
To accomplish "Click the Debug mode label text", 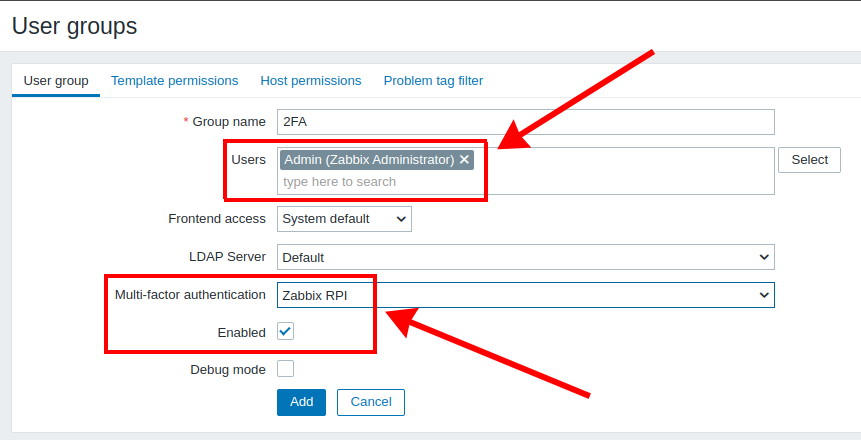I will pyautogui.click(x=228, y=370).
